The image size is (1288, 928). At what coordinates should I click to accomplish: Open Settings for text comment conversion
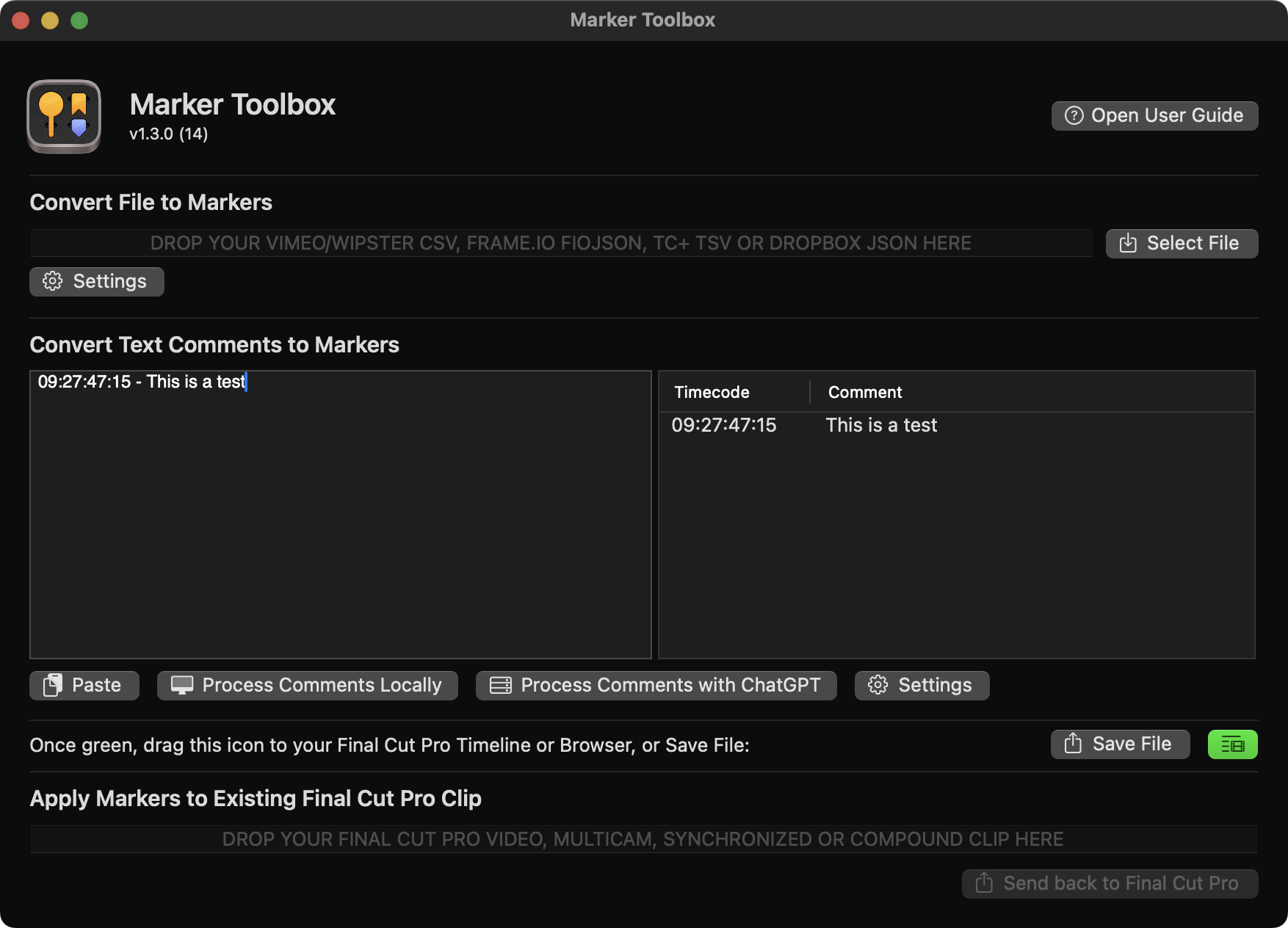(x=922, y=686)
